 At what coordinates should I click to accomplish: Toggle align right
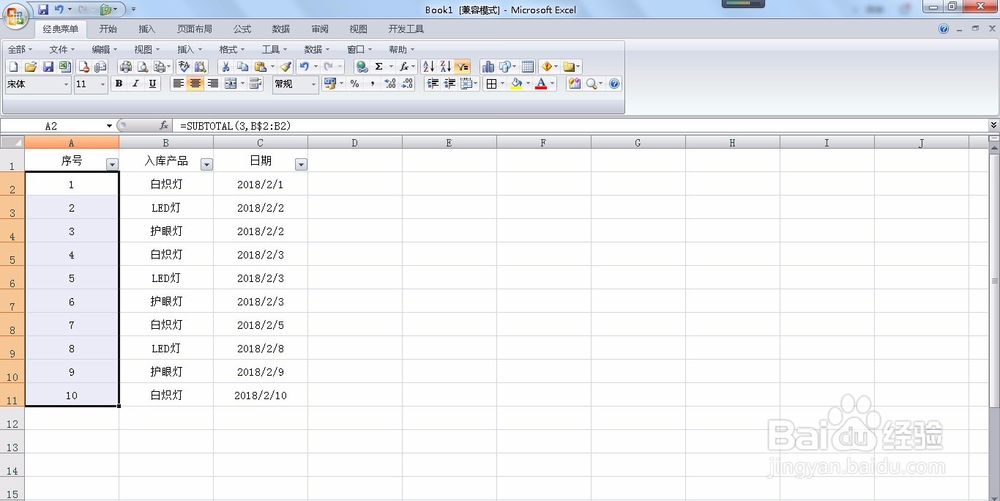click(x=213, y=84)
